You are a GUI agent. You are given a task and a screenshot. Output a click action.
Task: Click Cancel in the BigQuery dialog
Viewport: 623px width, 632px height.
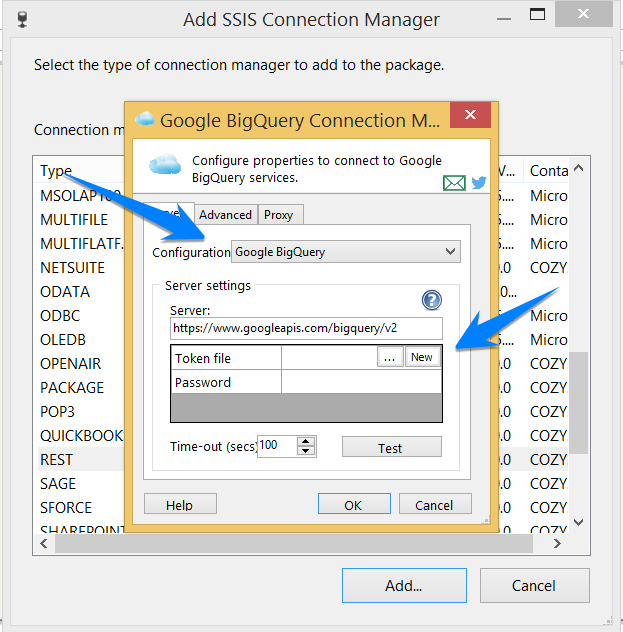(435, 504)
